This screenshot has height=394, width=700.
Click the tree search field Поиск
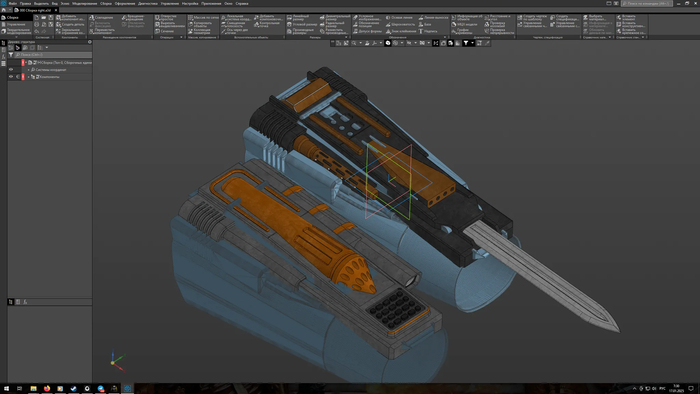53,55
